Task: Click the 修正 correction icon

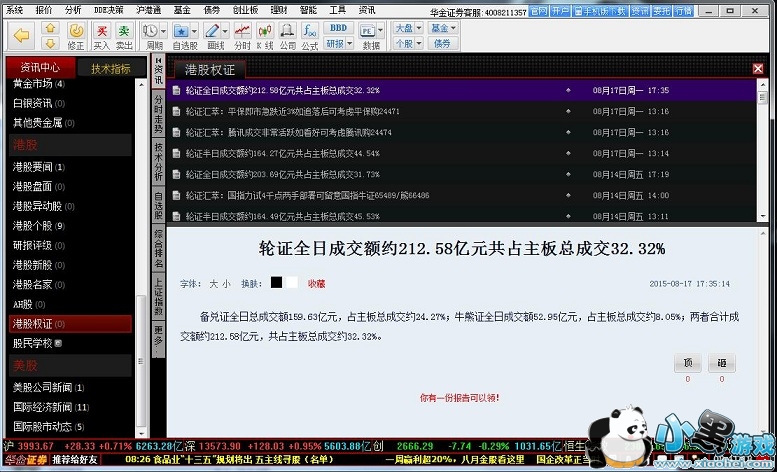Action: [76, 31]
